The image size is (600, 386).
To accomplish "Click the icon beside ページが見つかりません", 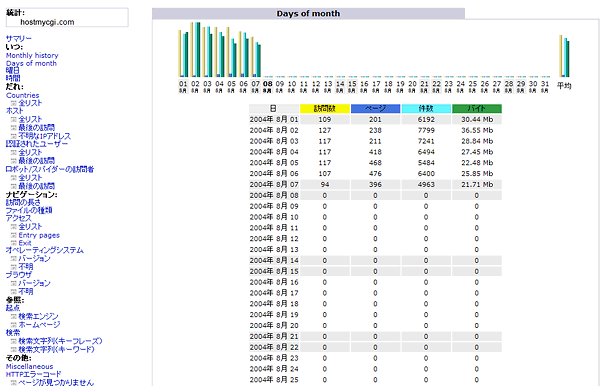I will (13, 383).
